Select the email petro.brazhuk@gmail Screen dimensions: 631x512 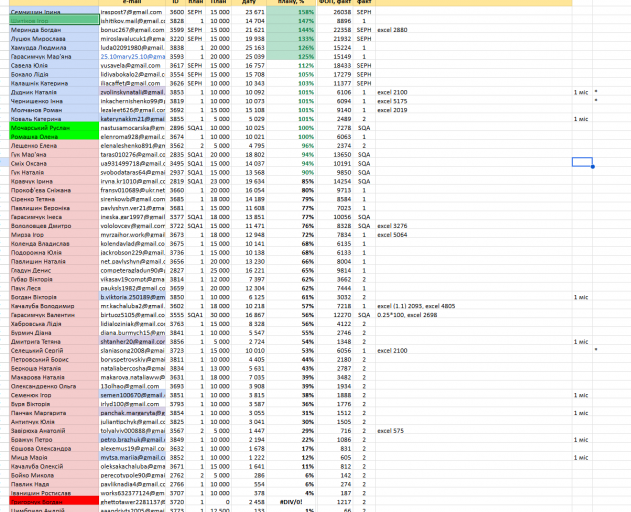[x=132, y=440]
